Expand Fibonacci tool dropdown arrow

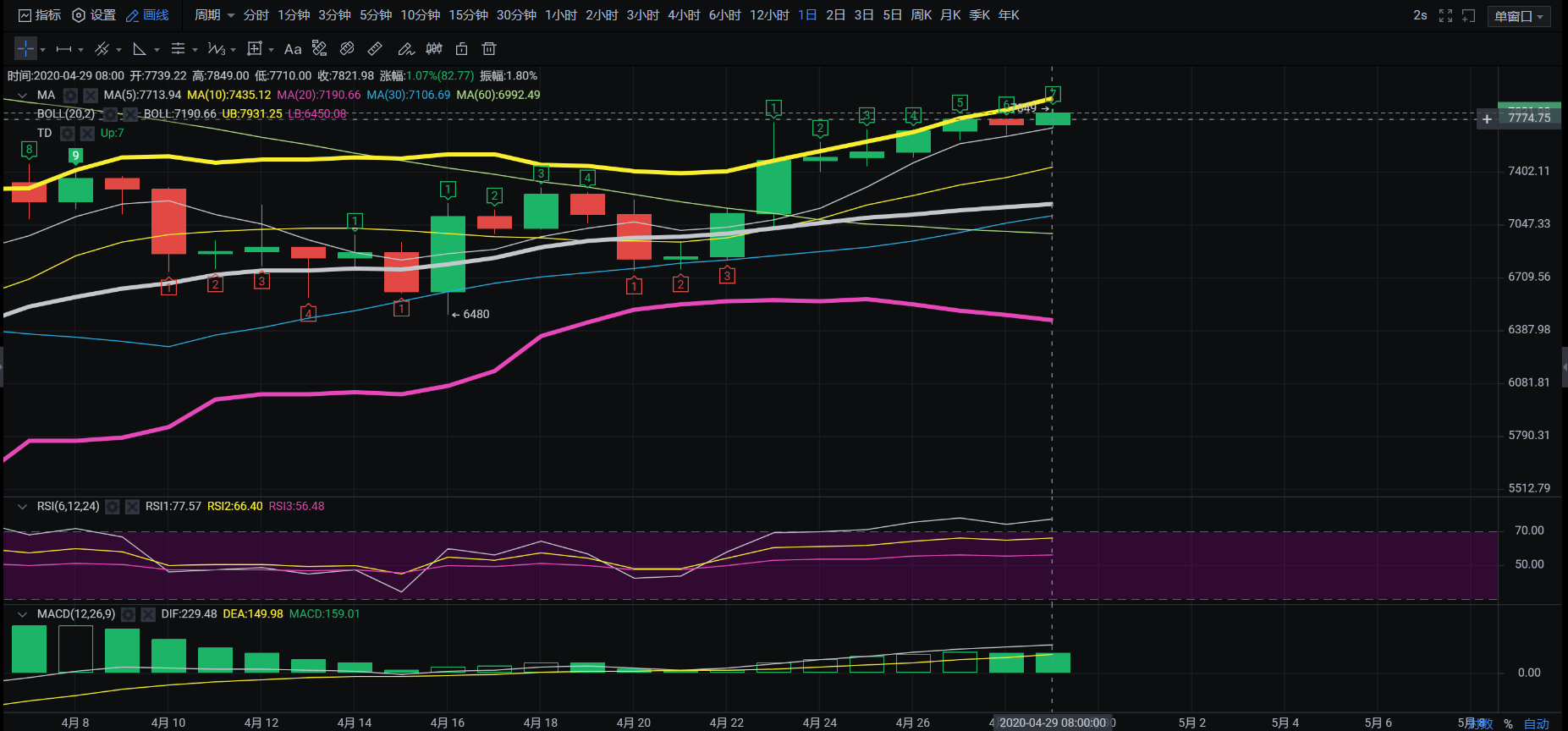click(195, 50)
